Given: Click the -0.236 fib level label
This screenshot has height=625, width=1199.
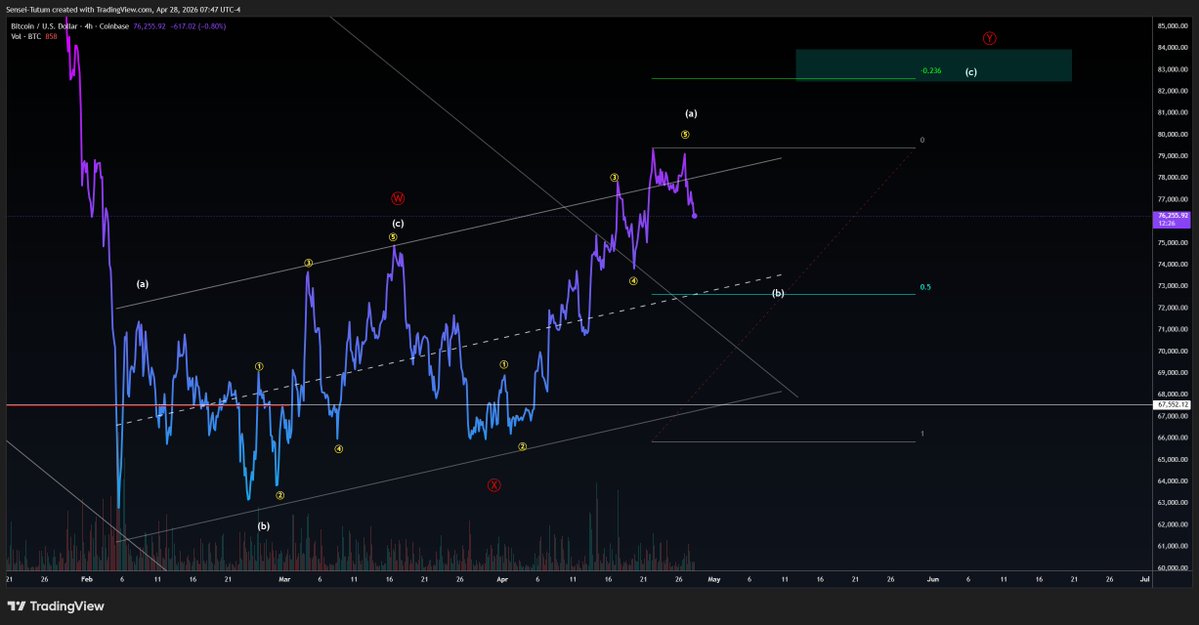Looking at the screenshot, I should click(x=931, y=70).
